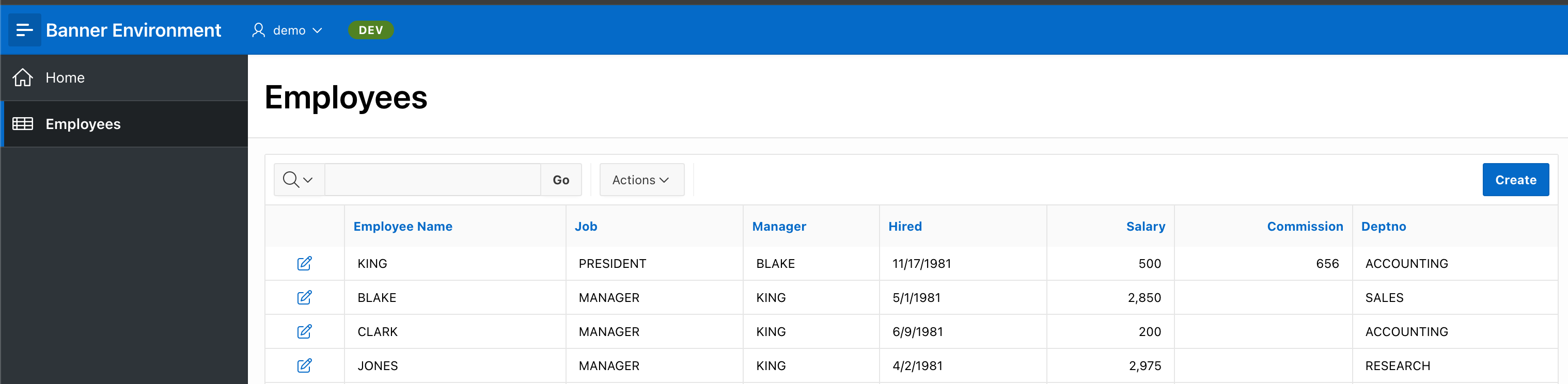
Task: Click the user profile icon beside demo
Action: pyautogui.click(x=259, y=30)
